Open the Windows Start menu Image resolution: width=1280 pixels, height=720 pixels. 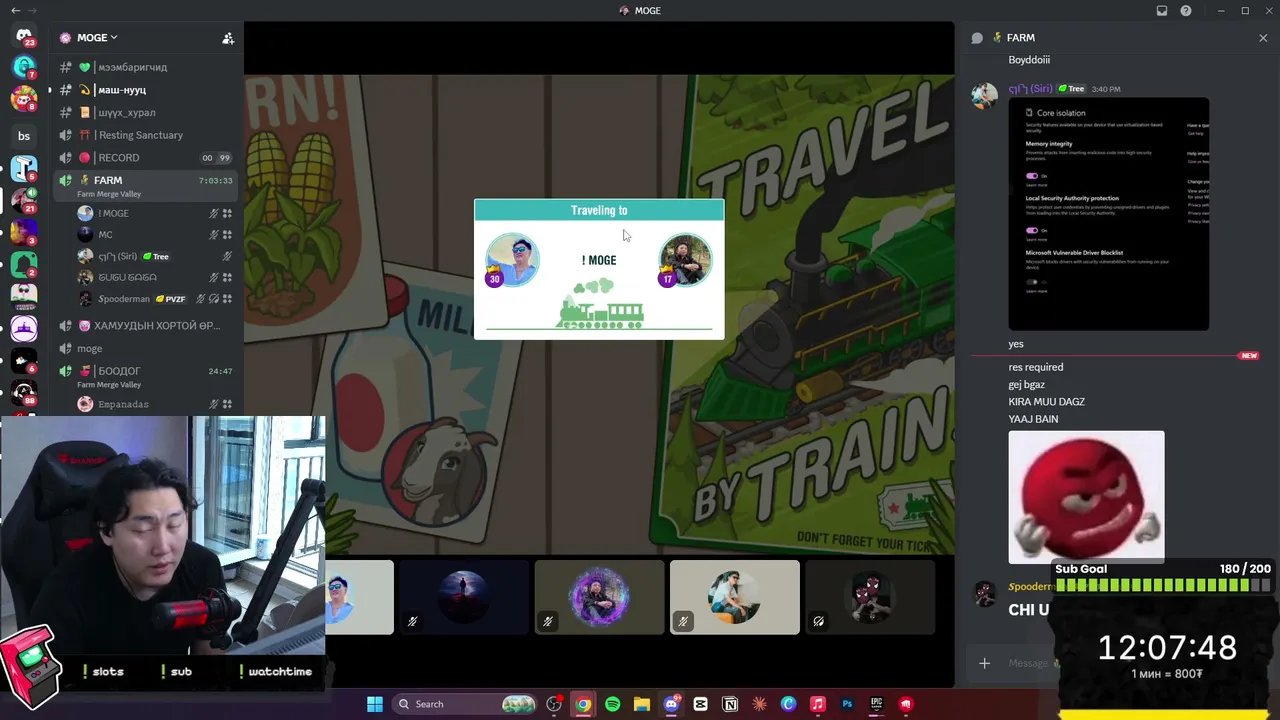(x=375, y=704)
